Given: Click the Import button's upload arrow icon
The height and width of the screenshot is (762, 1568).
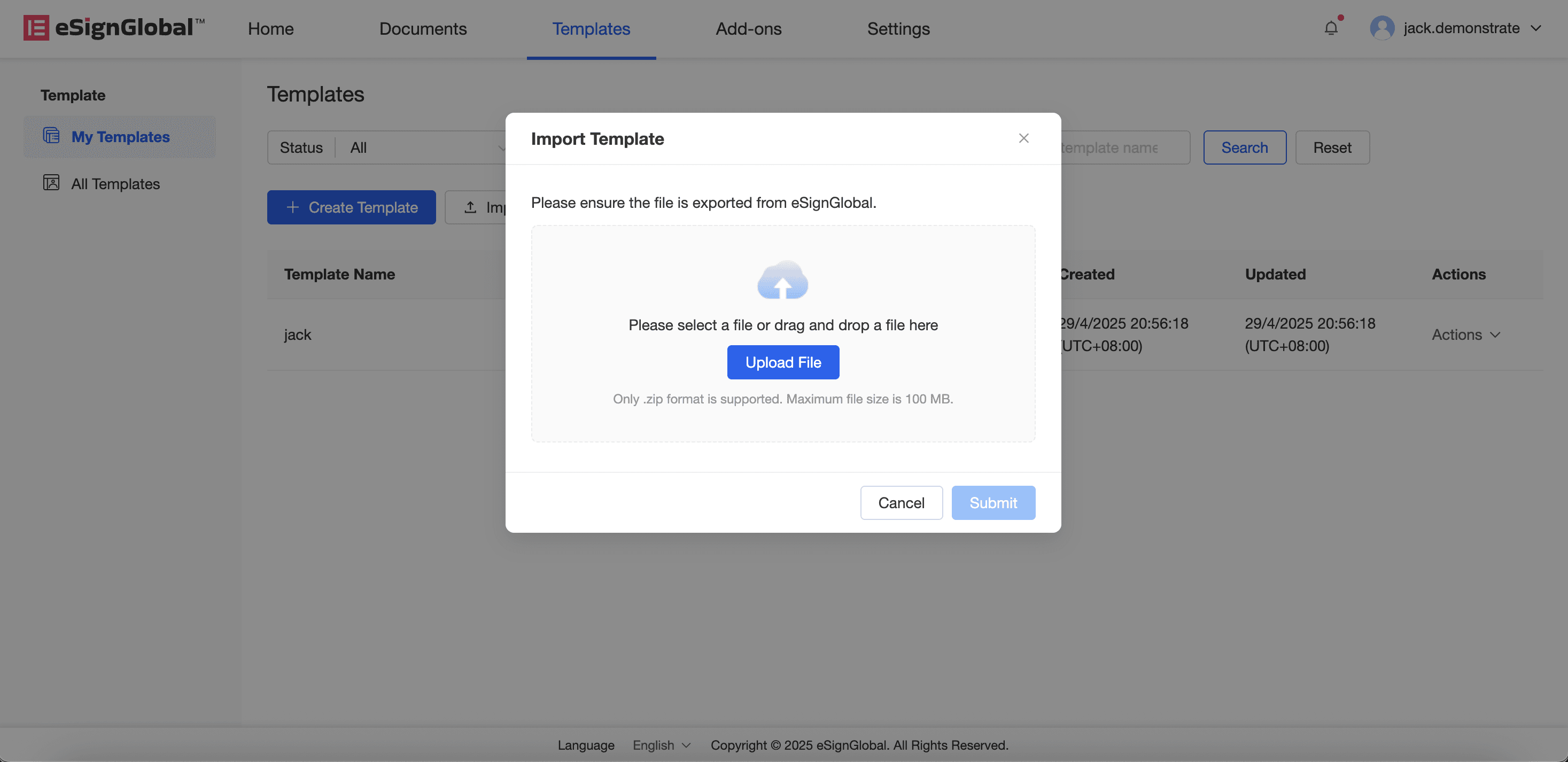Looking at the screenshot, I should click(x=470, y=207).
